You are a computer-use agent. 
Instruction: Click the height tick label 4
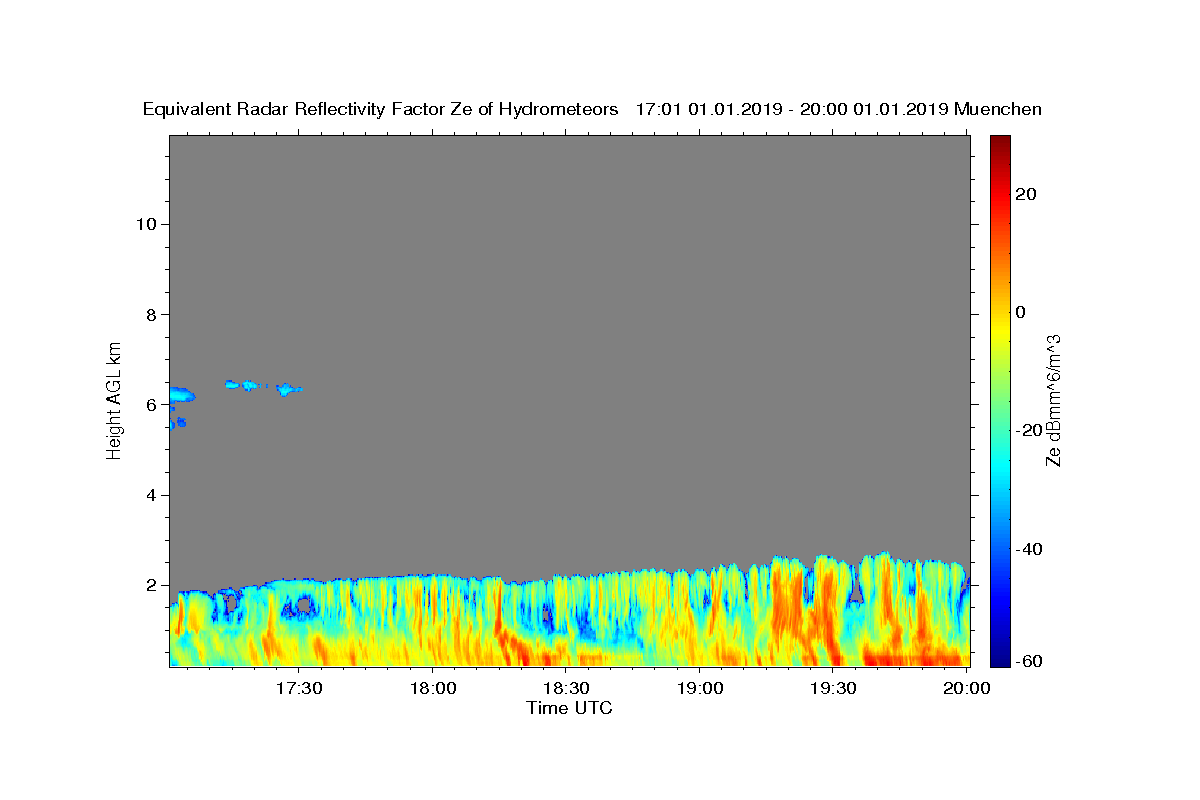(x=149, y=495)
